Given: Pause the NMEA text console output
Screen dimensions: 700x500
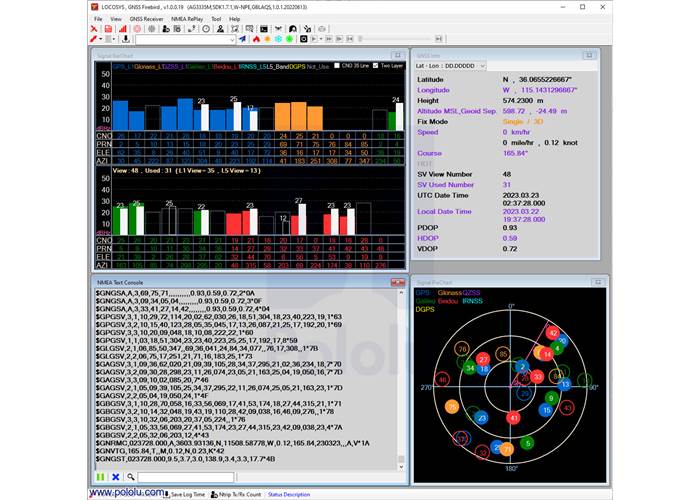Looking at the screenshot, I should [x=99, y=476].
